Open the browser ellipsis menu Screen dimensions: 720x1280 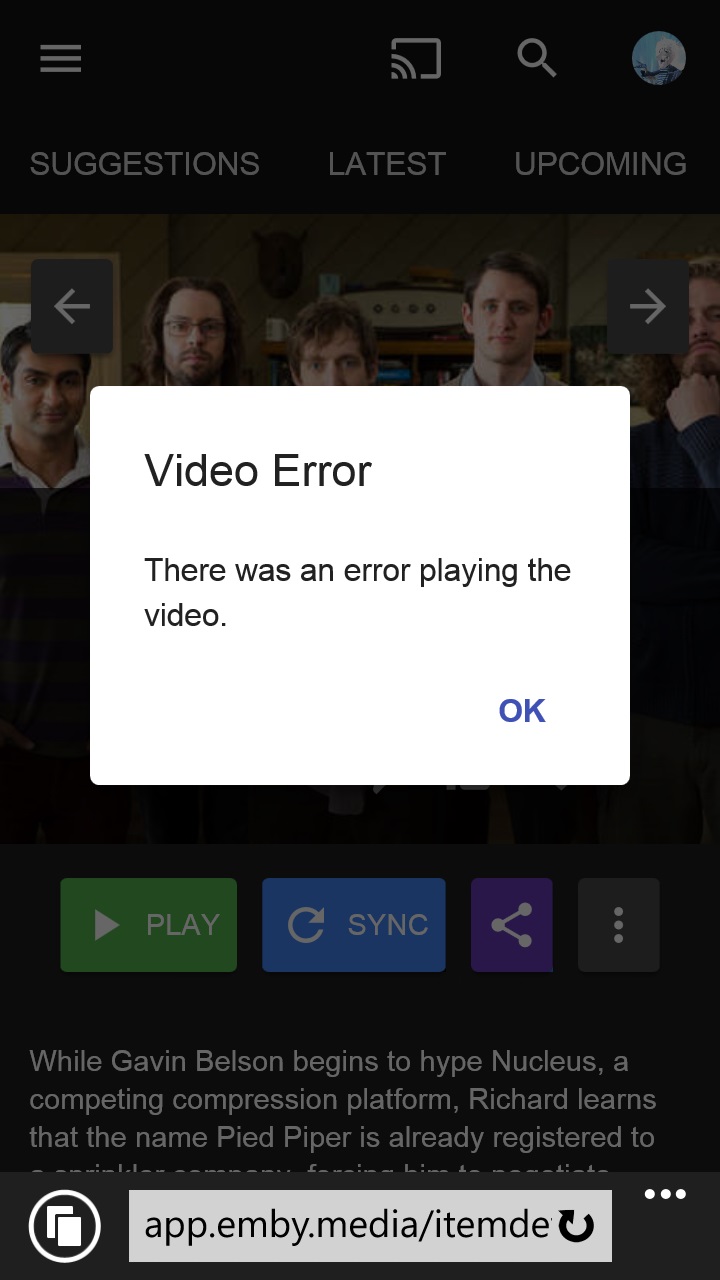tap(665, 1194)
